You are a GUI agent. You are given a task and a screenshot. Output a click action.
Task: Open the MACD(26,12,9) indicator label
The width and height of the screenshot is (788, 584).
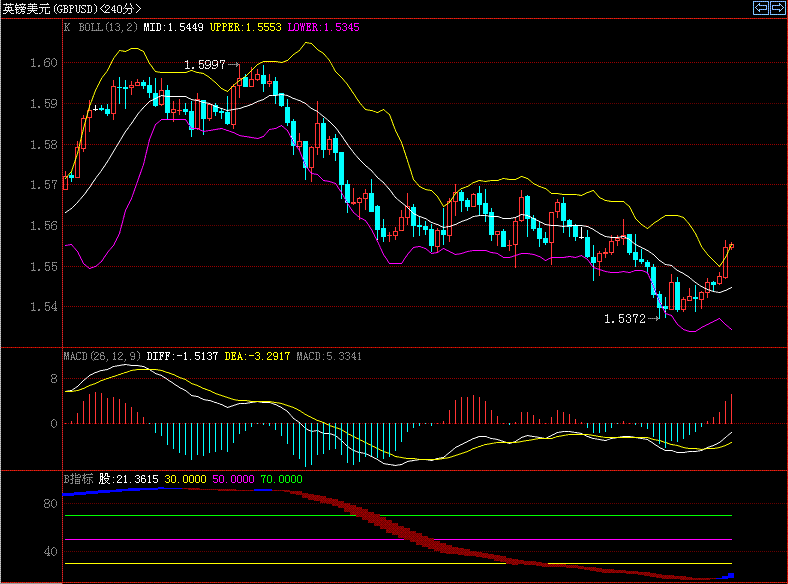pyautogui.click(x=103, y=355)
